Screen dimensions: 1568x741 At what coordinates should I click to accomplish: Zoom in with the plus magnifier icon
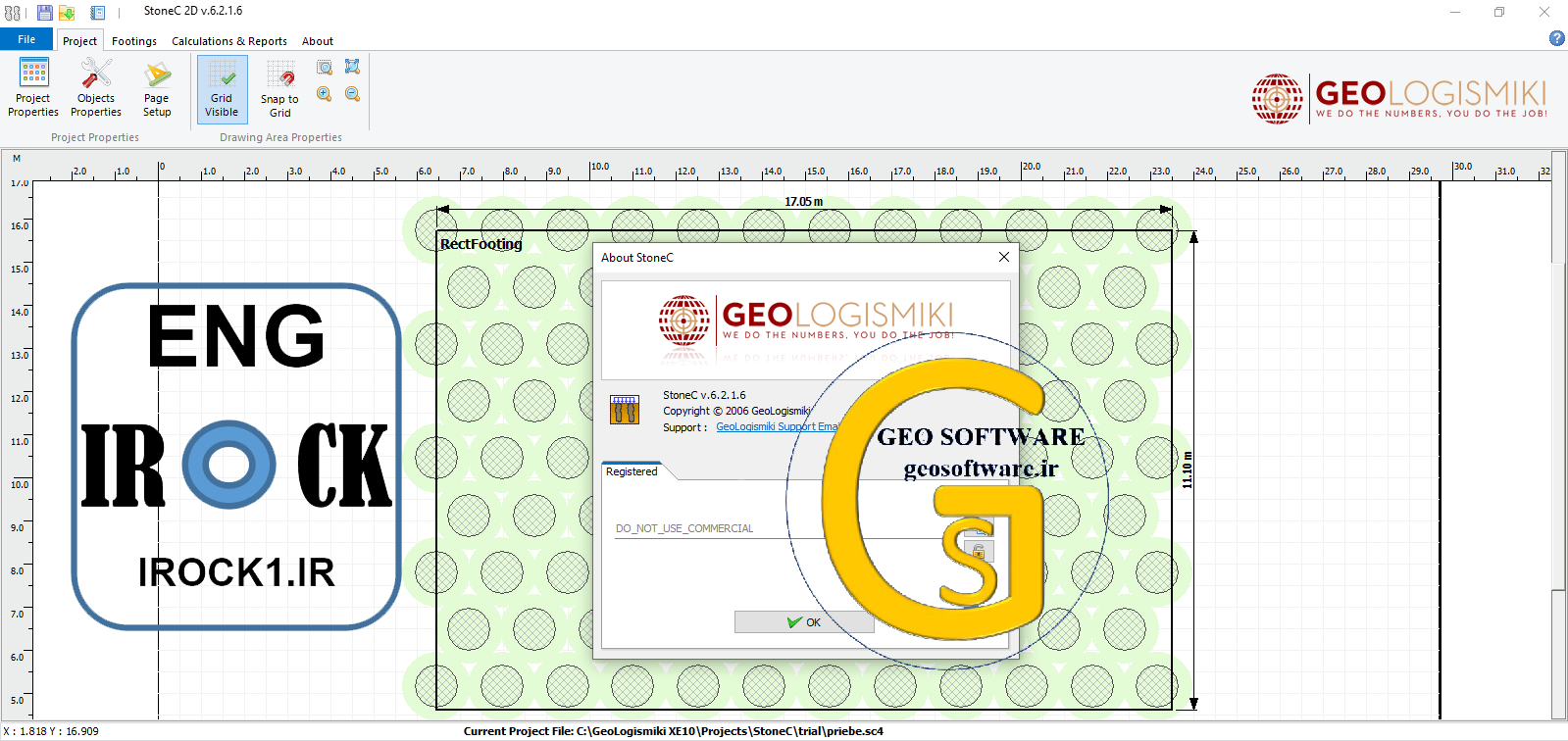(325, 94)
